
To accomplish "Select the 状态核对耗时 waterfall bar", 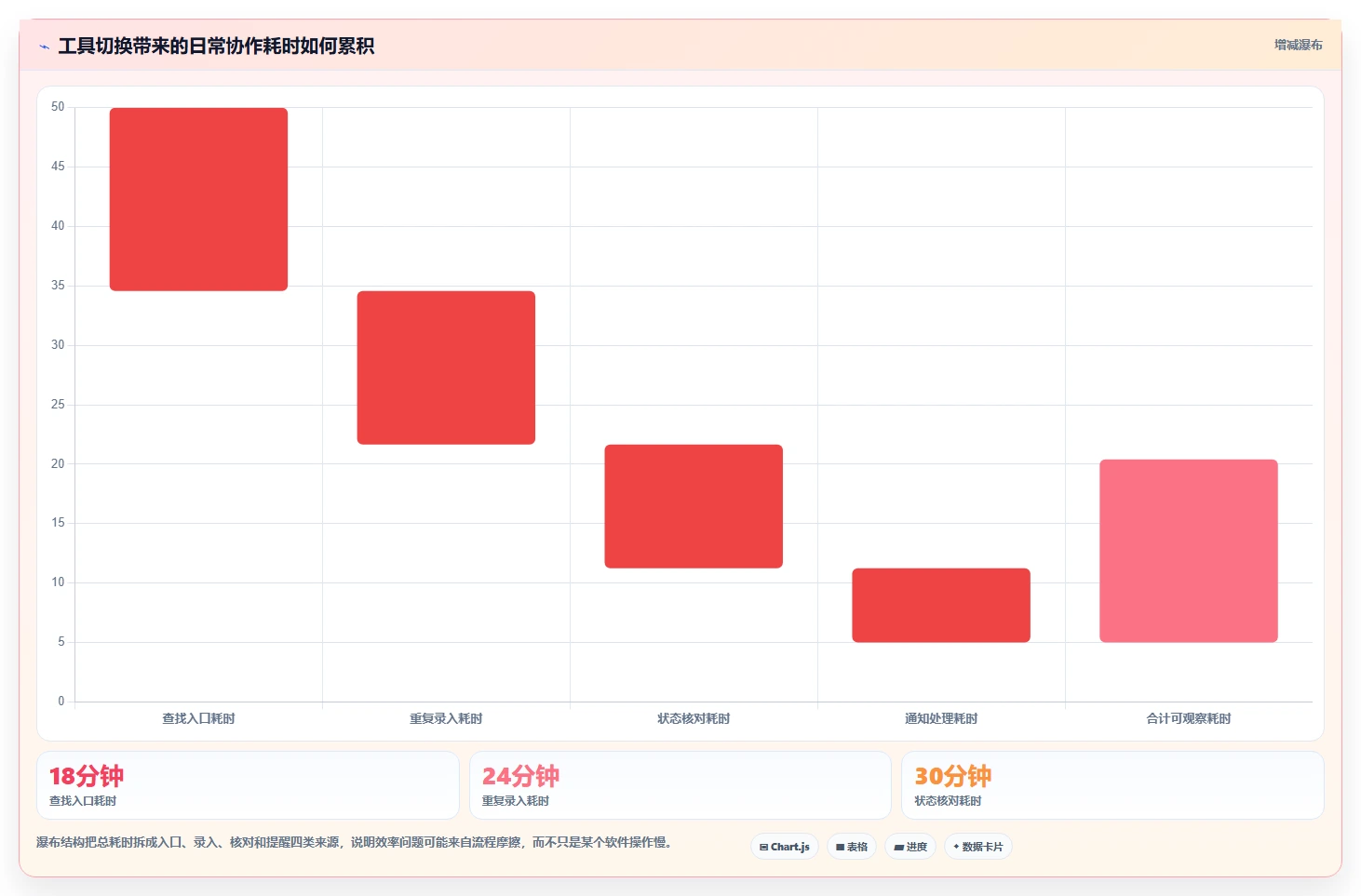I will (x=694, y=506).
